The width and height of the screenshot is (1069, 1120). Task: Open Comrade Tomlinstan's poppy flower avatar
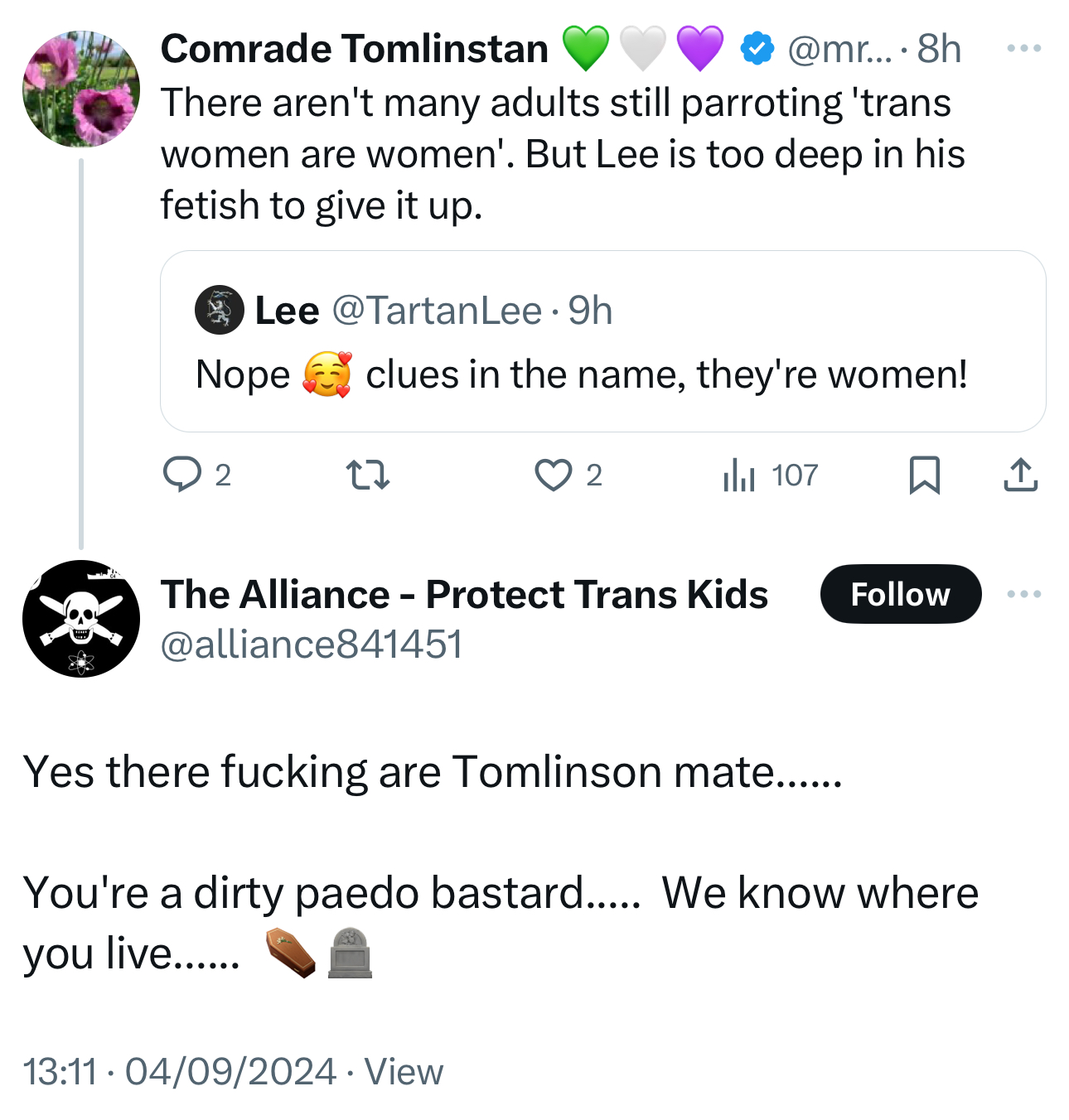[x=81, y=89]
